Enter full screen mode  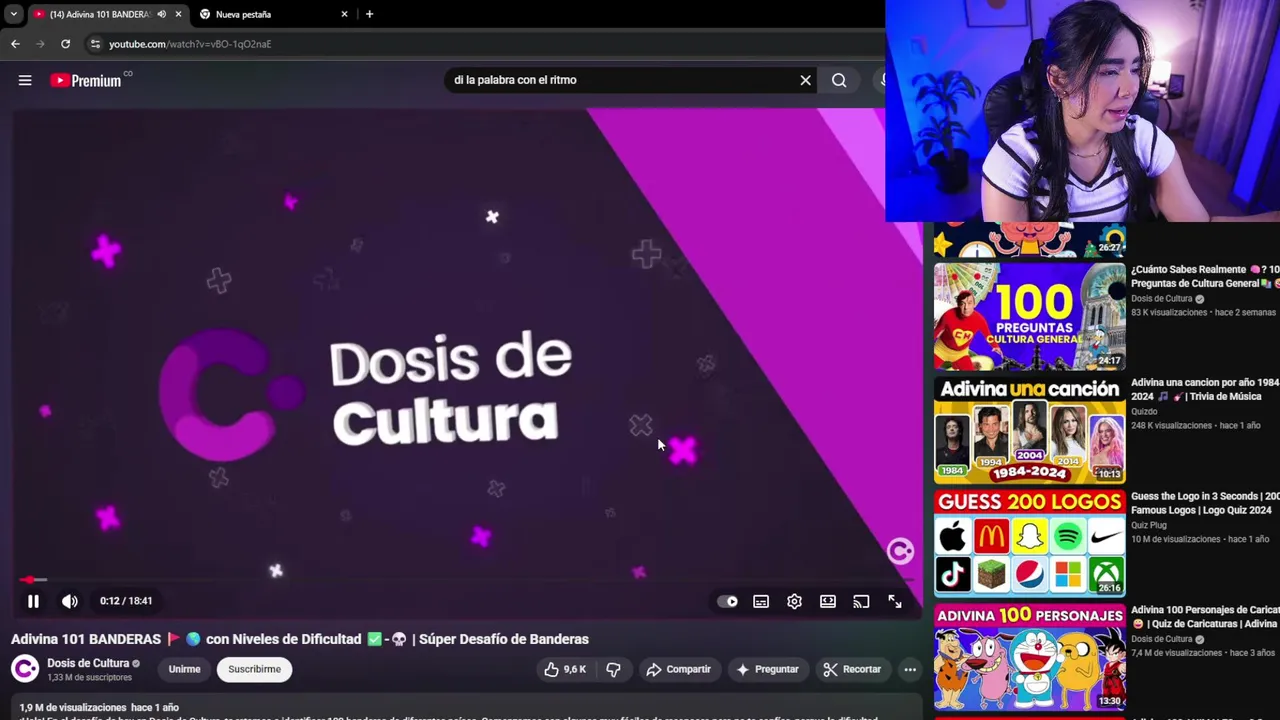click(895, 601)
